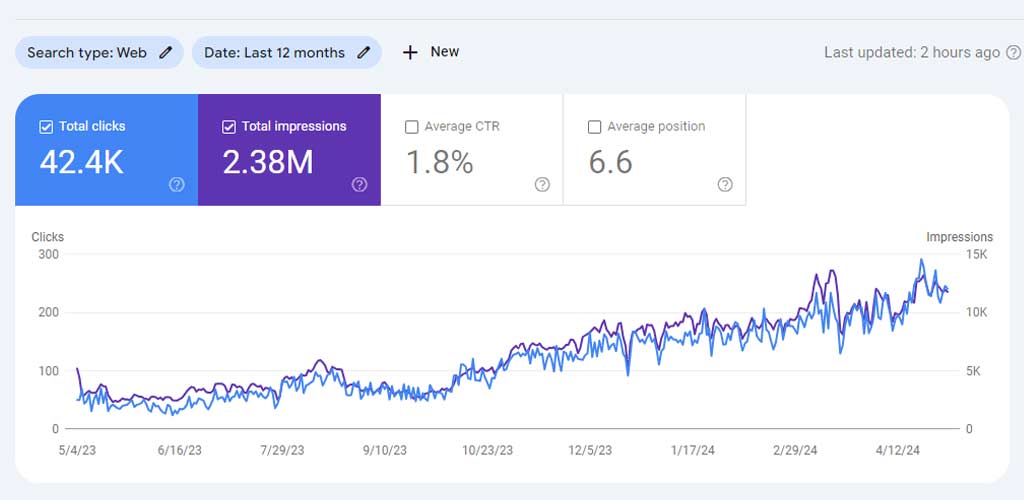Open the Search type: Web filter chip
This screenshot has height=500, width=1024.
point(99,53)
